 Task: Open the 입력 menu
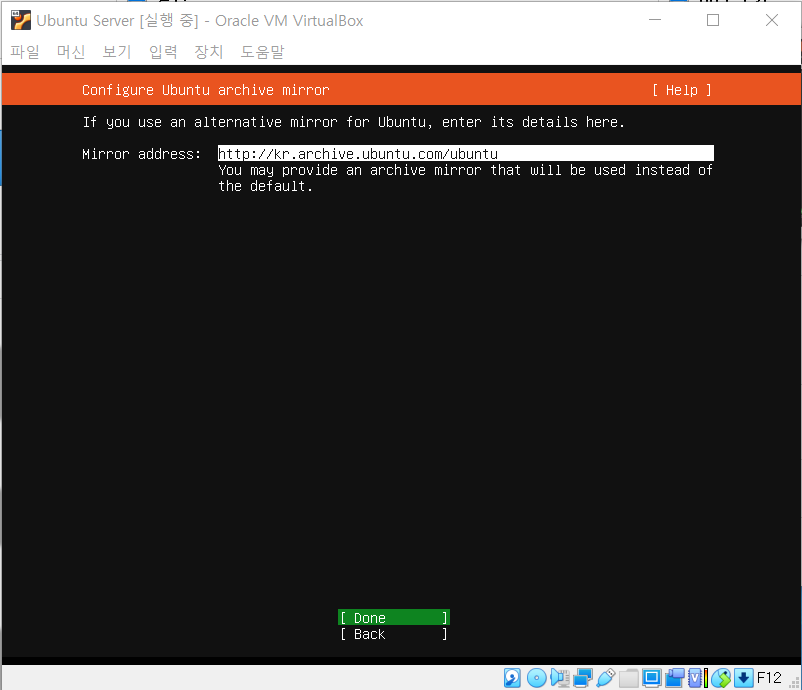(x=163, y=52)
